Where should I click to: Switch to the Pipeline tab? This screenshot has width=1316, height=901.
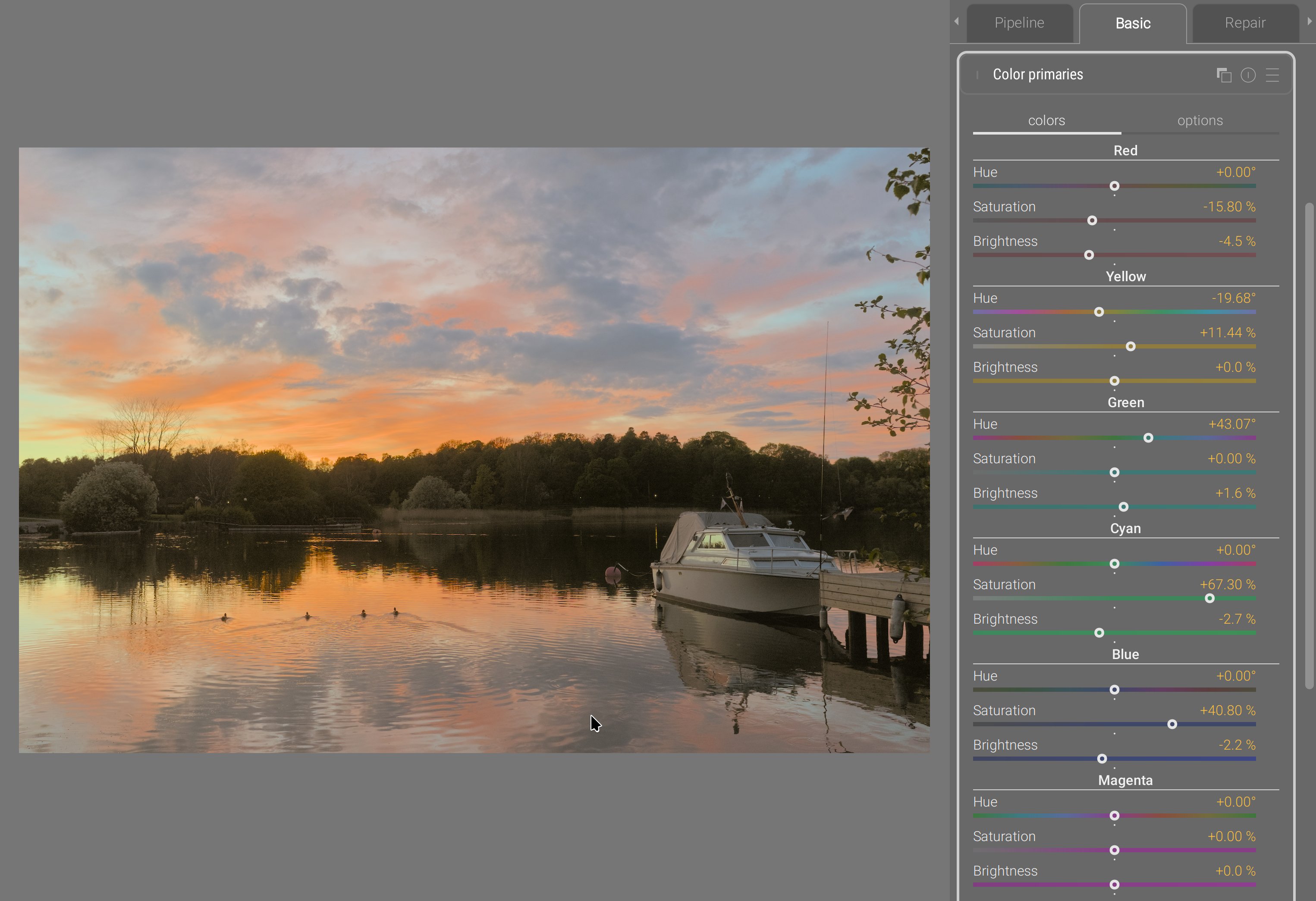click(x=1019, y=23)
